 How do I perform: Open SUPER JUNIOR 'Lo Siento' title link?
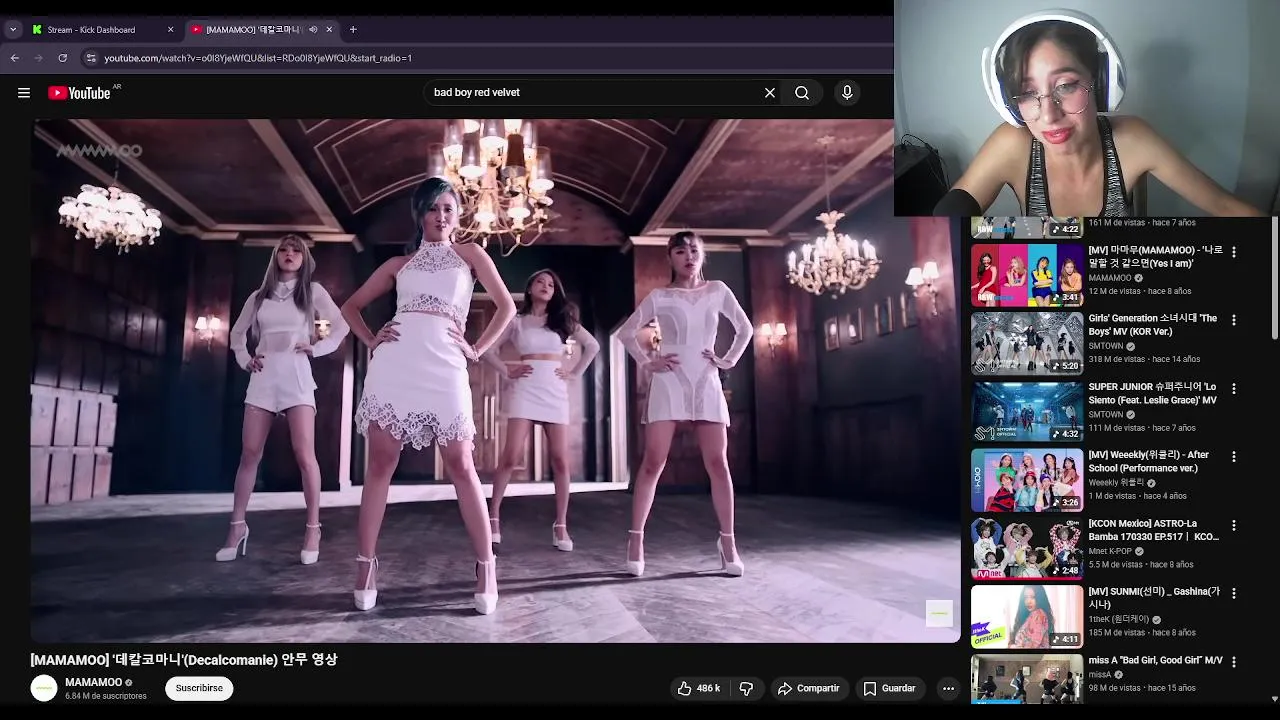1153,393
